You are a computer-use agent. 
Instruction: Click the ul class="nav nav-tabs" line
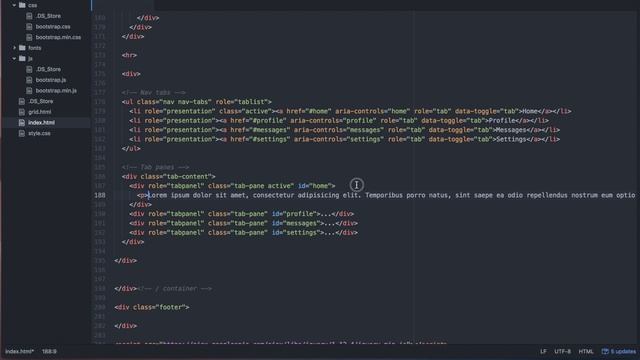click(x=196, y=102)
